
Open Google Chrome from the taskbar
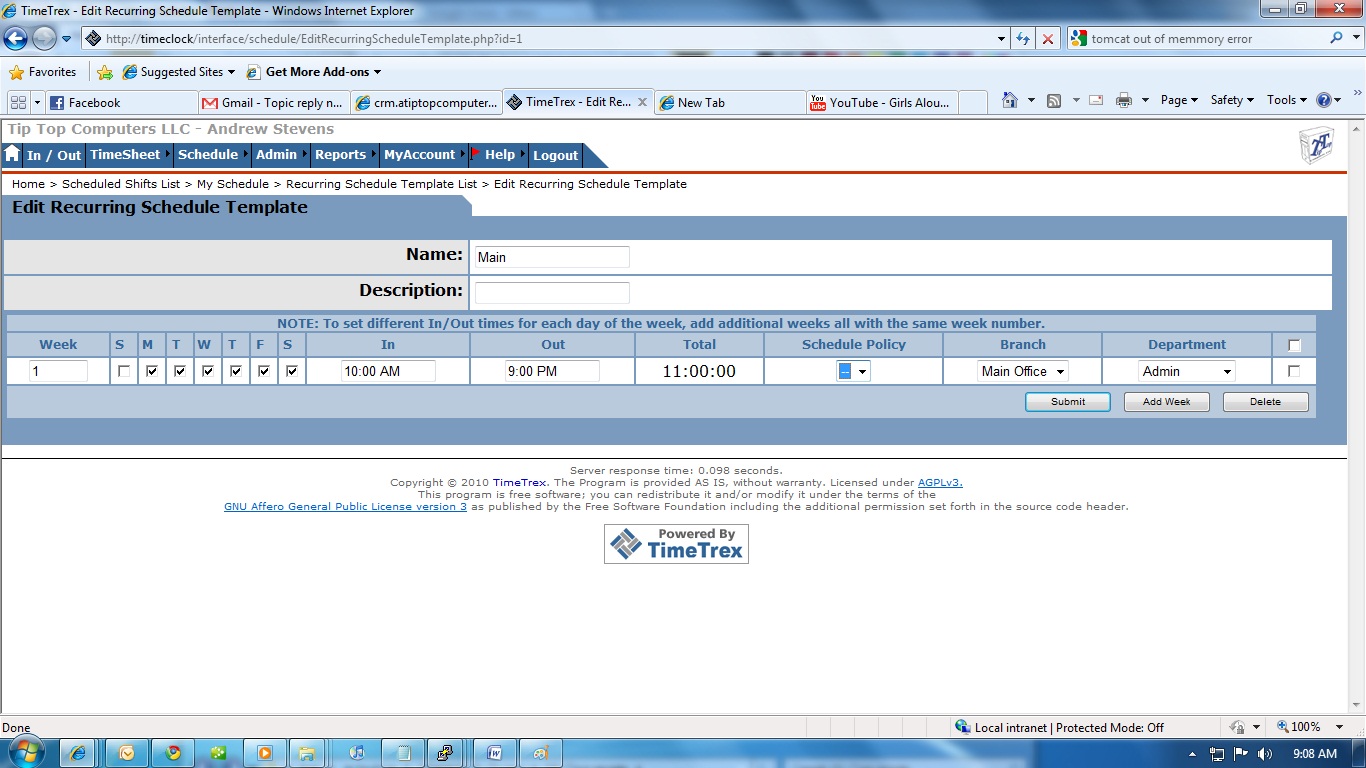pyautogui.click(x=173, y=753)
